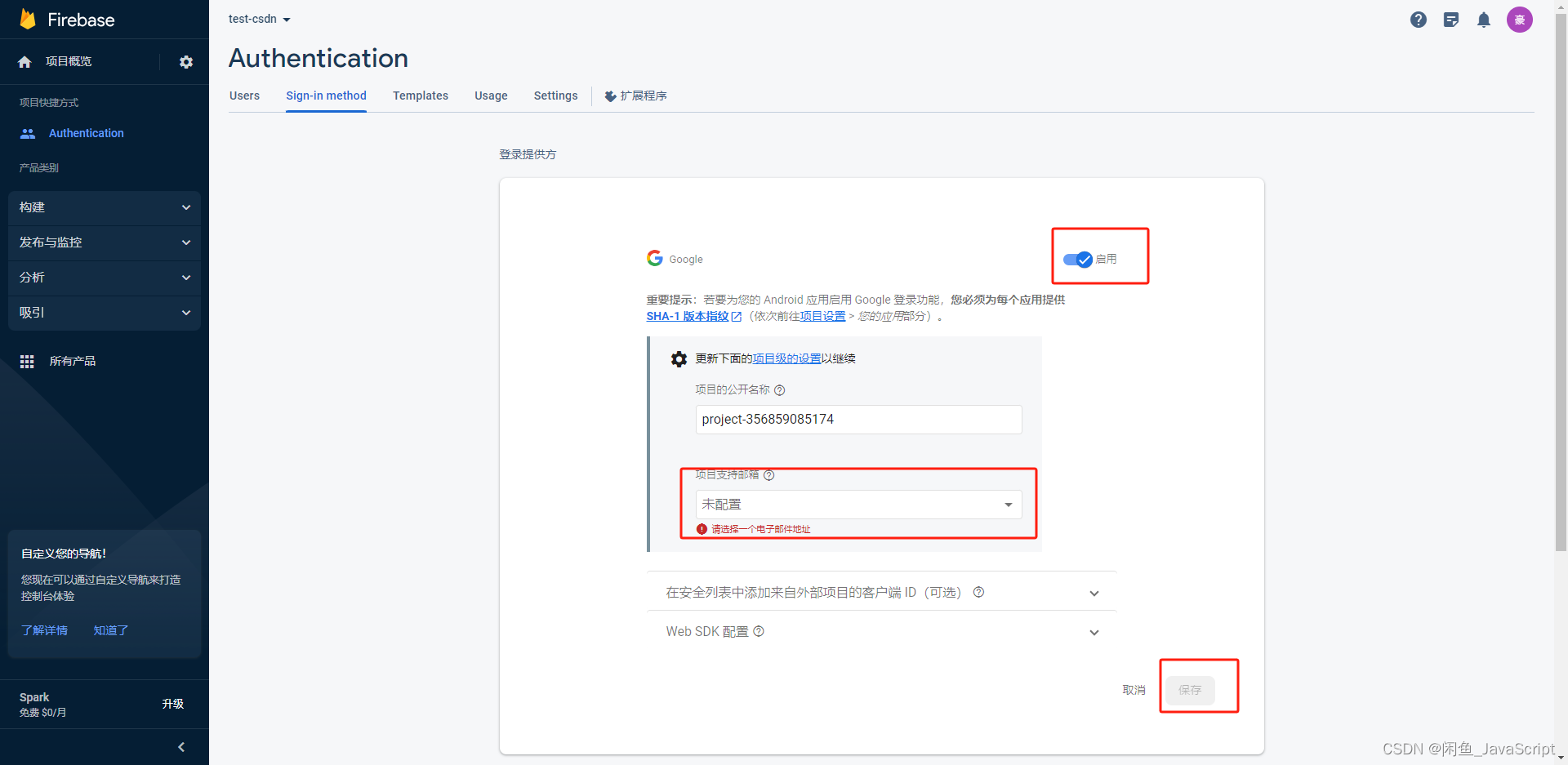The height and width of the screenshot is (765, 1568).
Task: Open the release notes icon in header
Action: pyautogui.click(x=1451, y=20)
